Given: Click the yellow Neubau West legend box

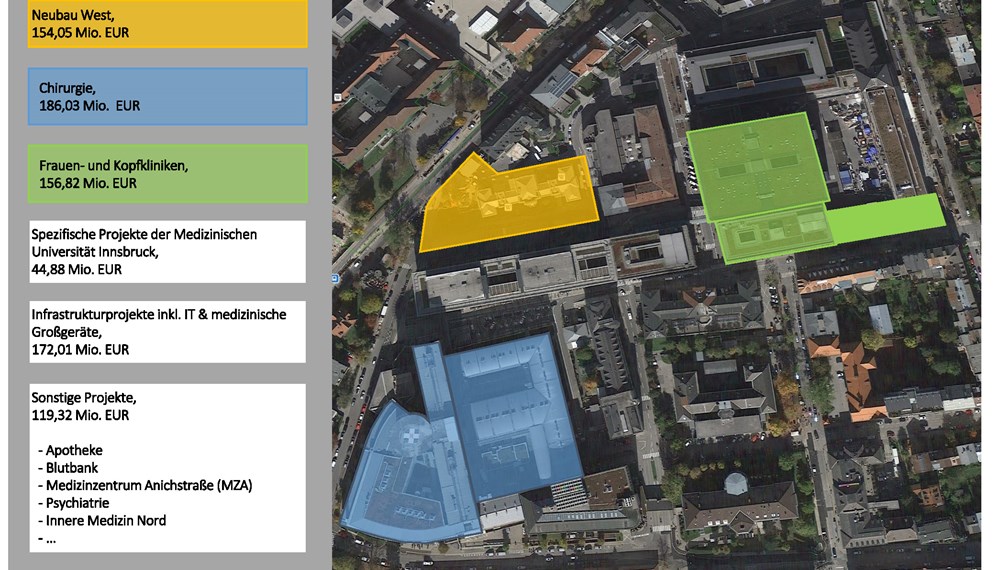Looking at the screenshot, I should (168, 24).
